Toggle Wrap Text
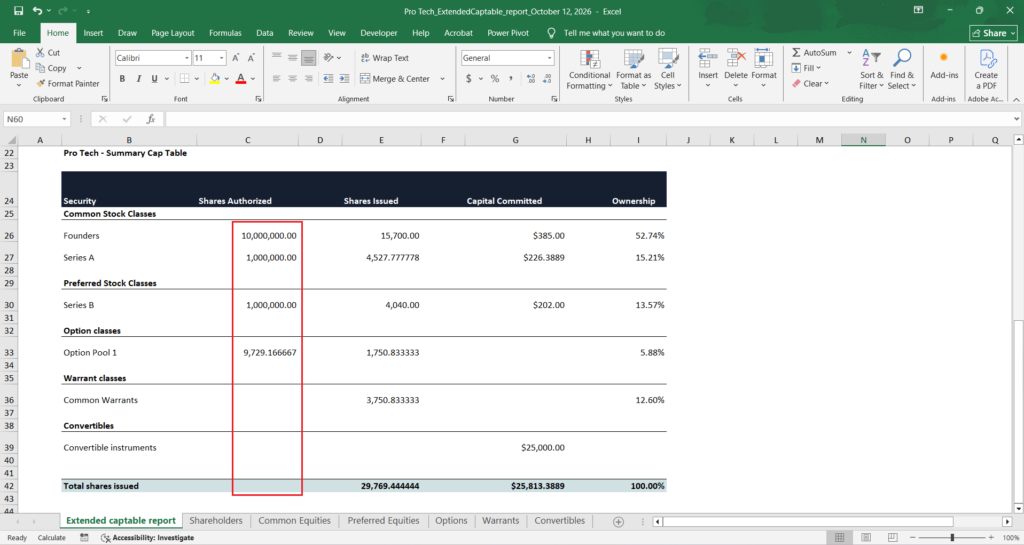The image size is (1024, 545). pyautogui.click(x=385, y=58)
